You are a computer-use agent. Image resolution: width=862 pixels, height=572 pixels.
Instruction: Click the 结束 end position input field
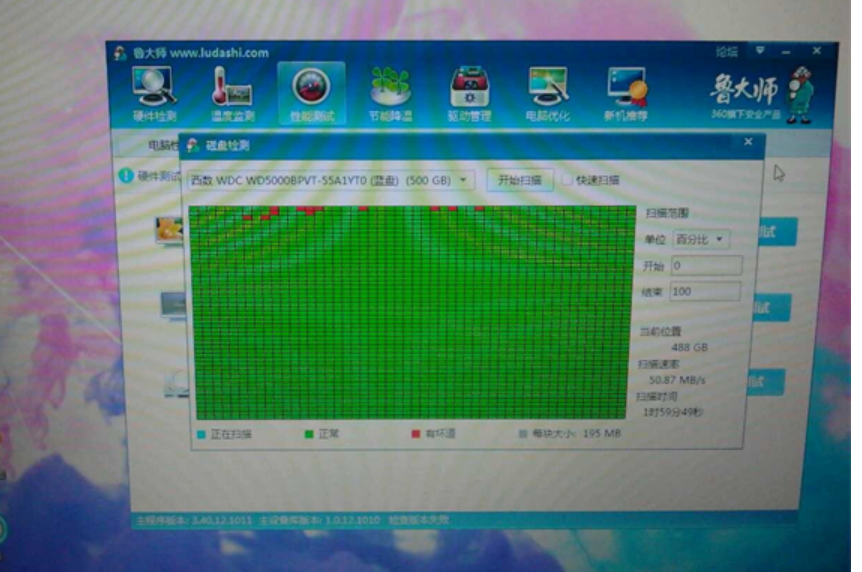coord(705,291)
